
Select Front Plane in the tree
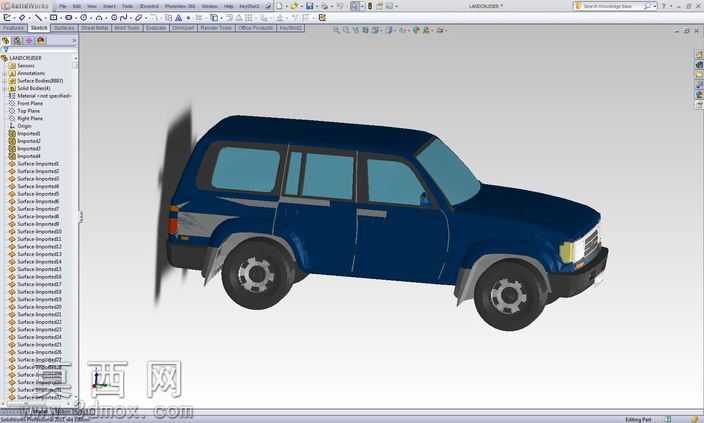tap(30, 103)
